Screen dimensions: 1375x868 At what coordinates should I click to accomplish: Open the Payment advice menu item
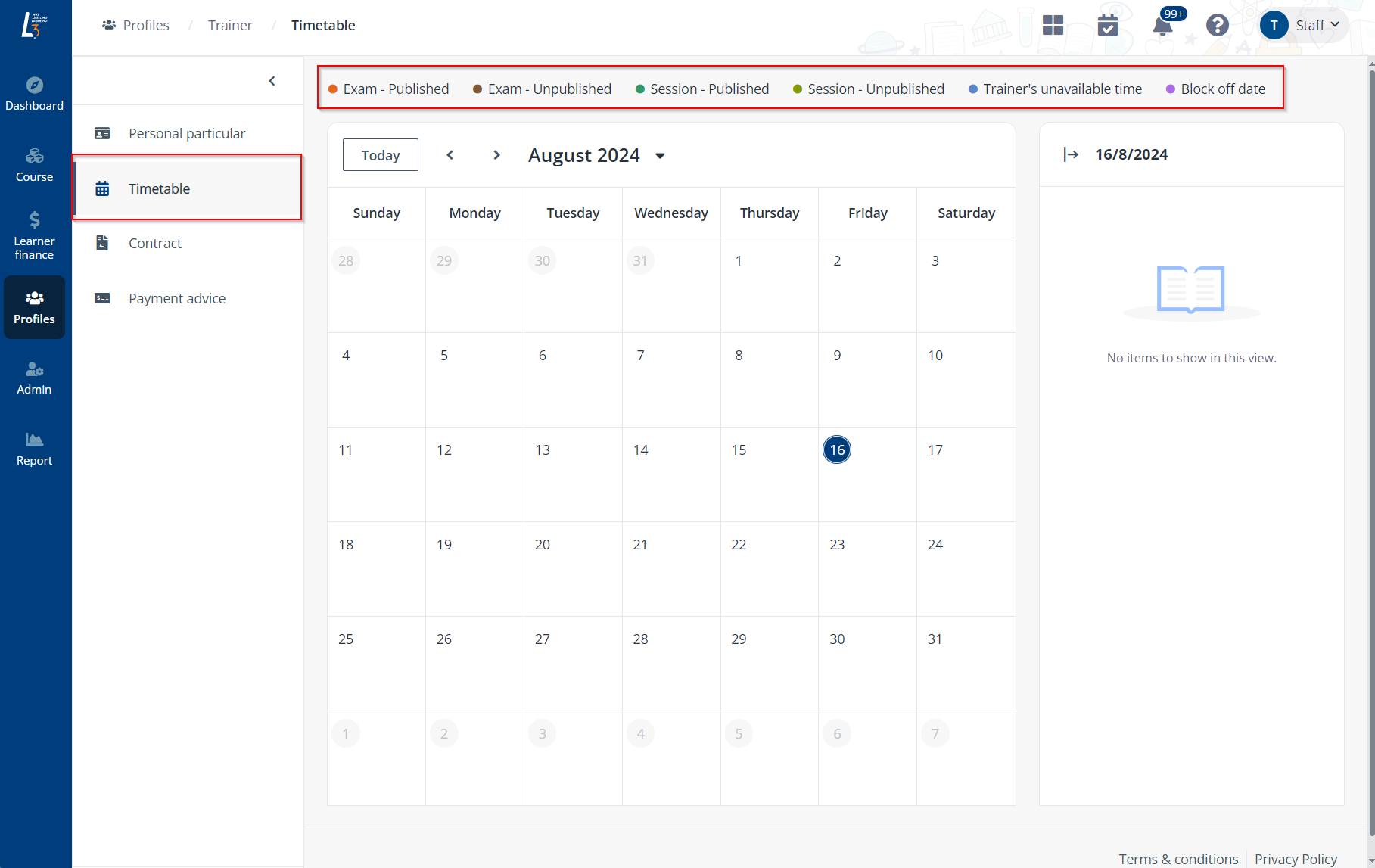point(177,299)
